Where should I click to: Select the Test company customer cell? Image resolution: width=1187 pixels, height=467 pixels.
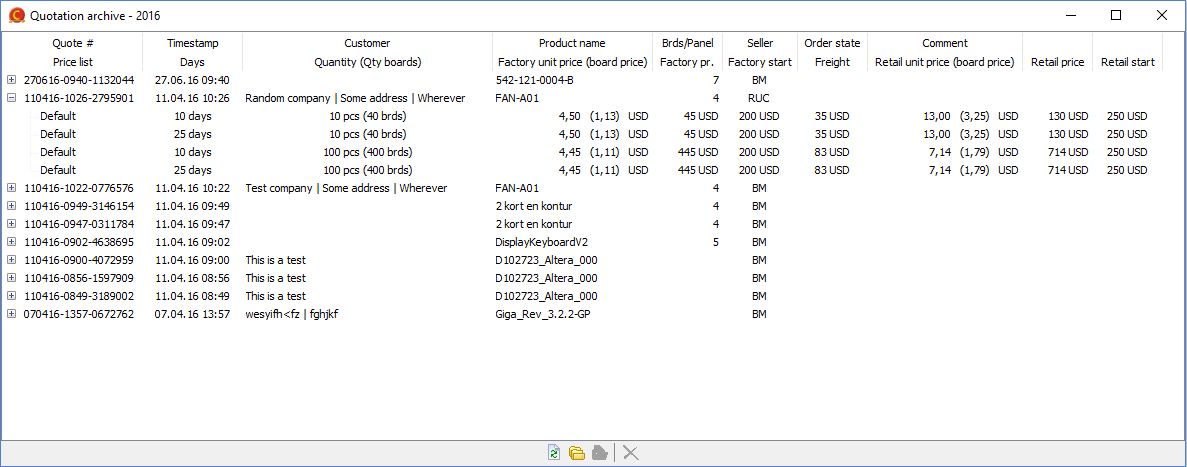pos(346,188)
